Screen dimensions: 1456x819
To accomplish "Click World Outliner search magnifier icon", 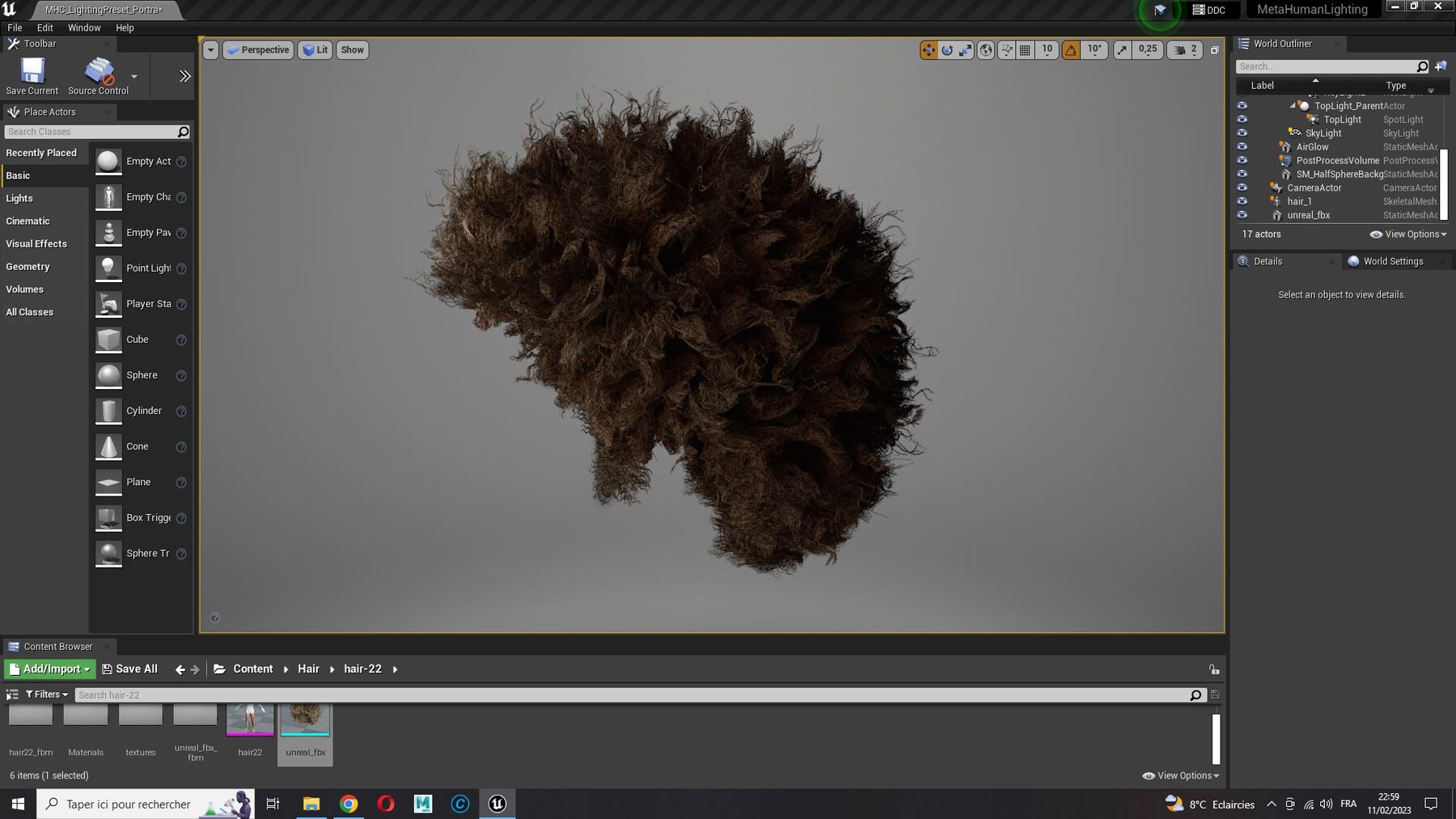I will 1423,66.
